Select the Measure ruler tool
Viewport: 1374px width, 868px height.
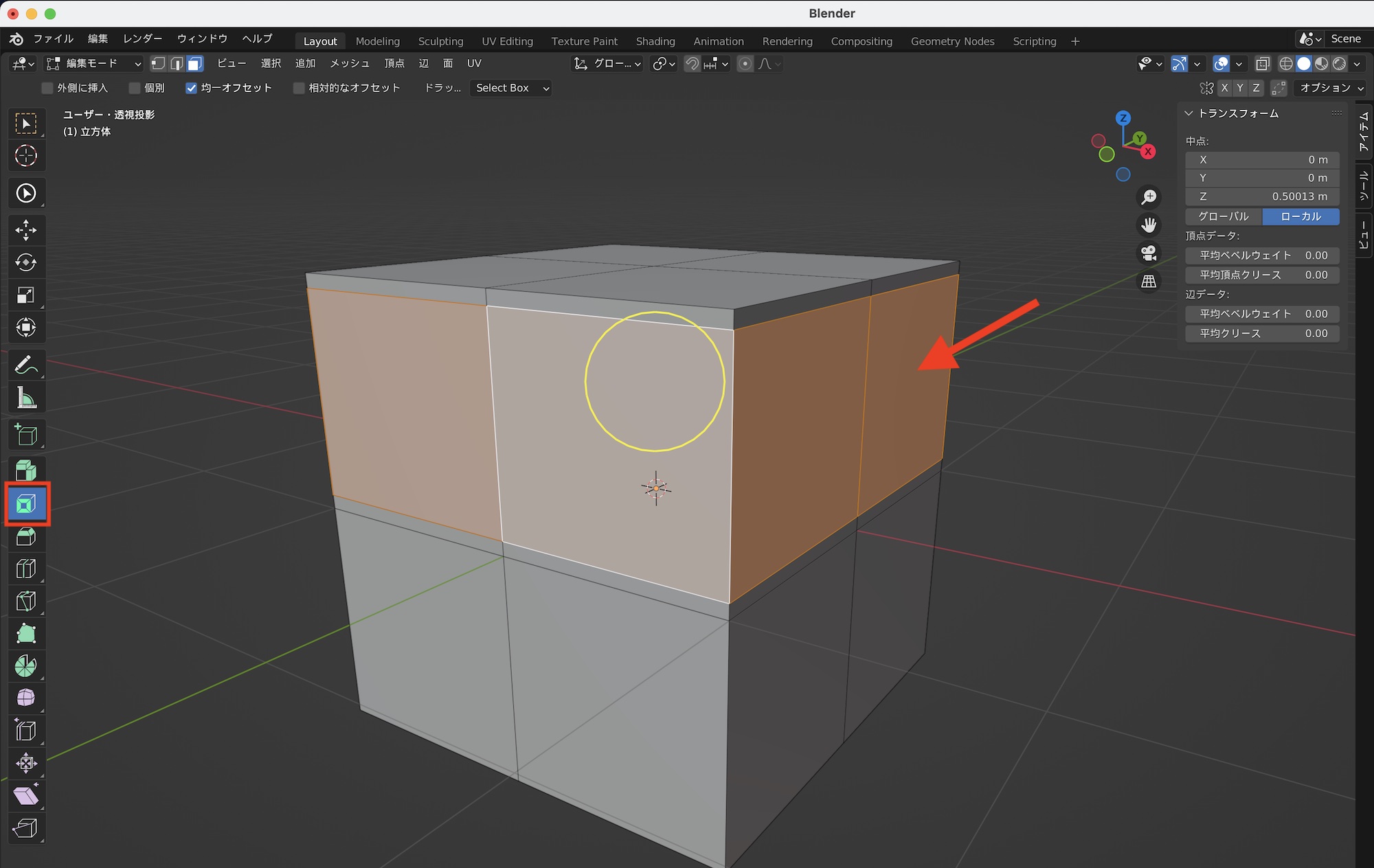click(x=26, y=398)
